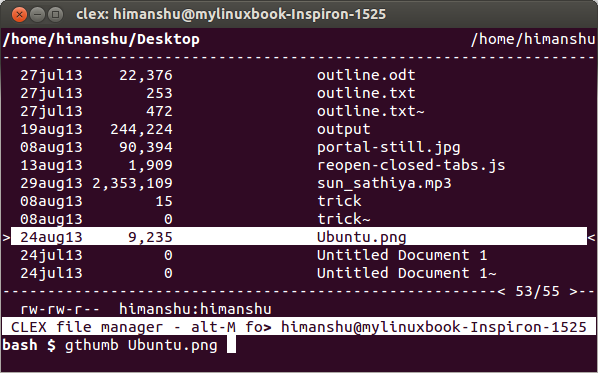Click the /home/himanshu/Desktop path header

pos(101,39)
